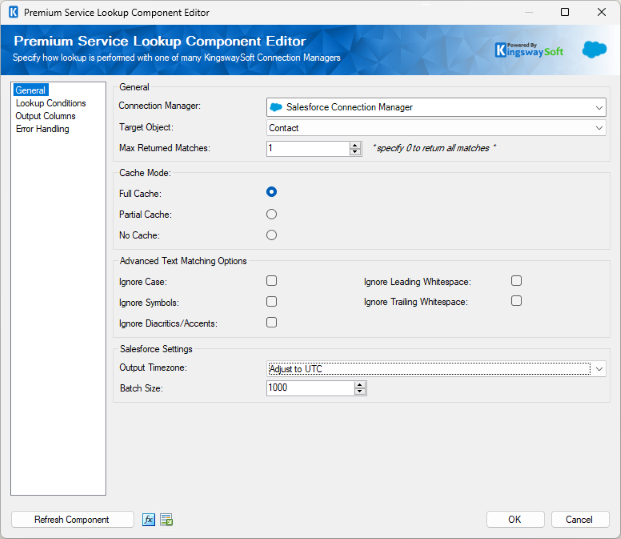Screen dimensions: 621x539
Task: Open the Connection Manager dropdown
Action: (x=599, y=107)
